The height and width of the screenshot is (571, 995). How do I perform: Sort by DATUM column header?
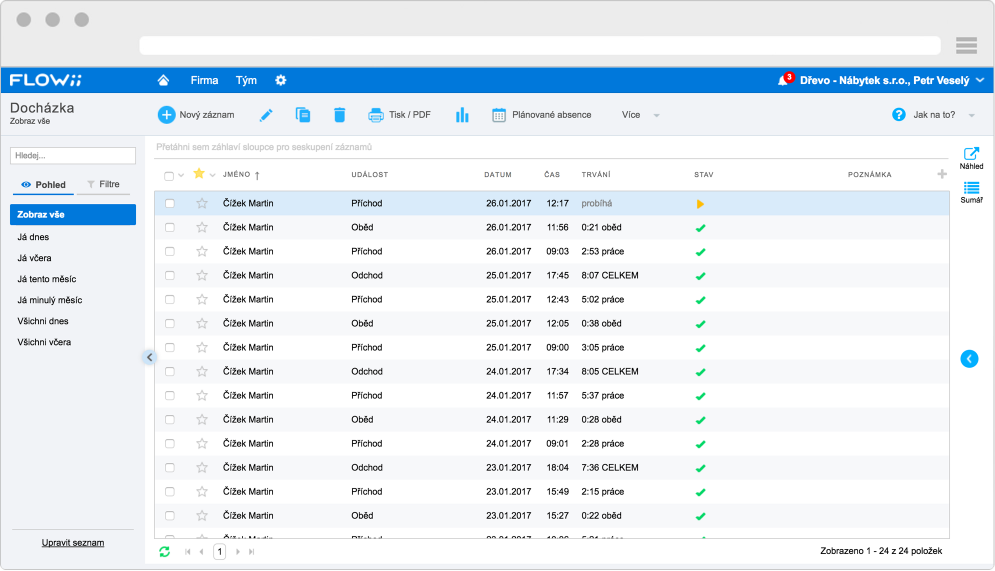(498, 174)
